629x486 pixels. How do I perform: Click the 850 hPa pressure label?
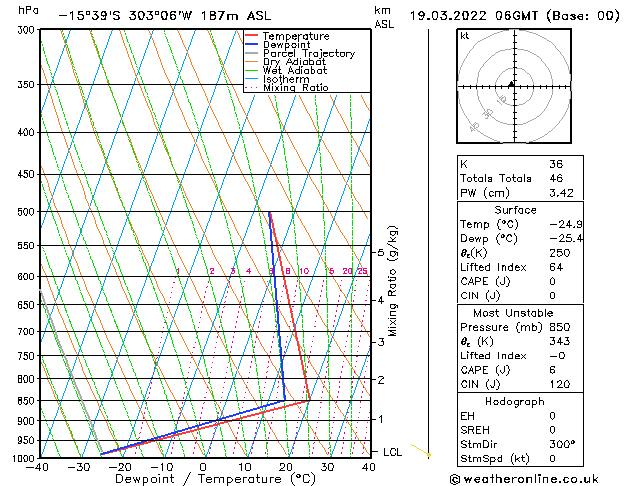coord(28,401)
